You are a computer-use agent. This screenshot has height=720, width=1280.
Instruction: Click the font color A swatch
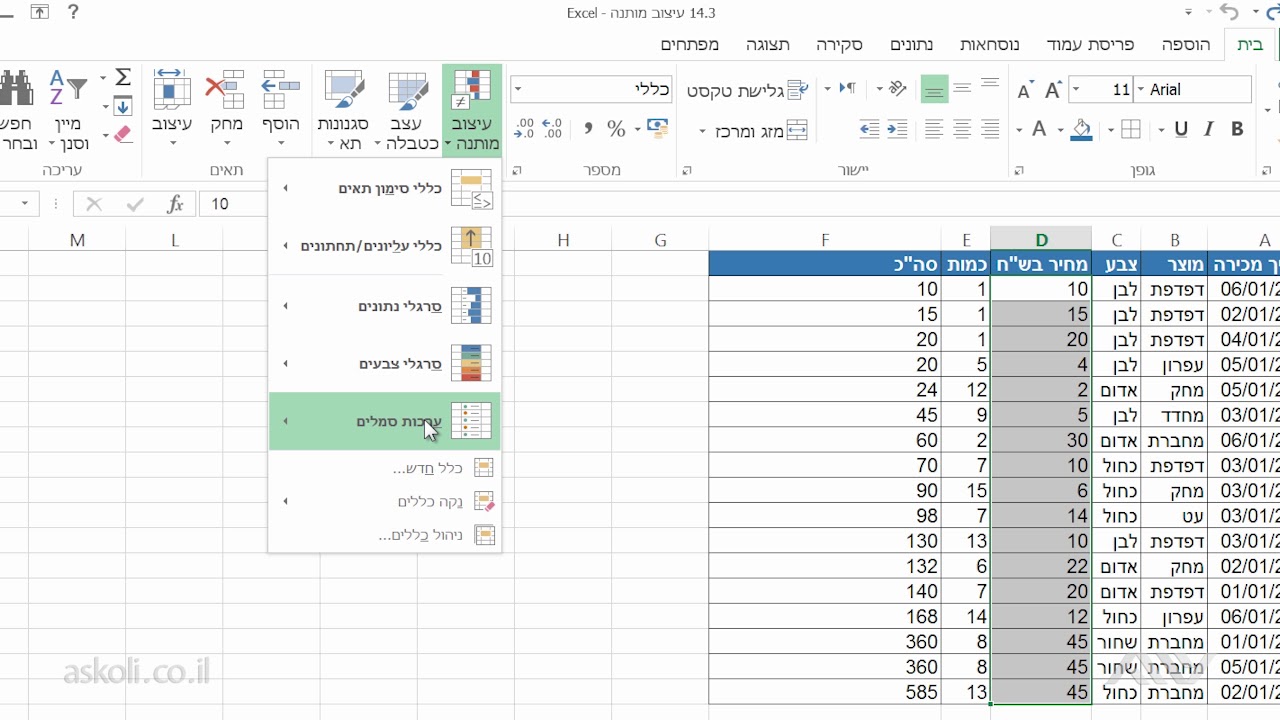[1040, 129]
